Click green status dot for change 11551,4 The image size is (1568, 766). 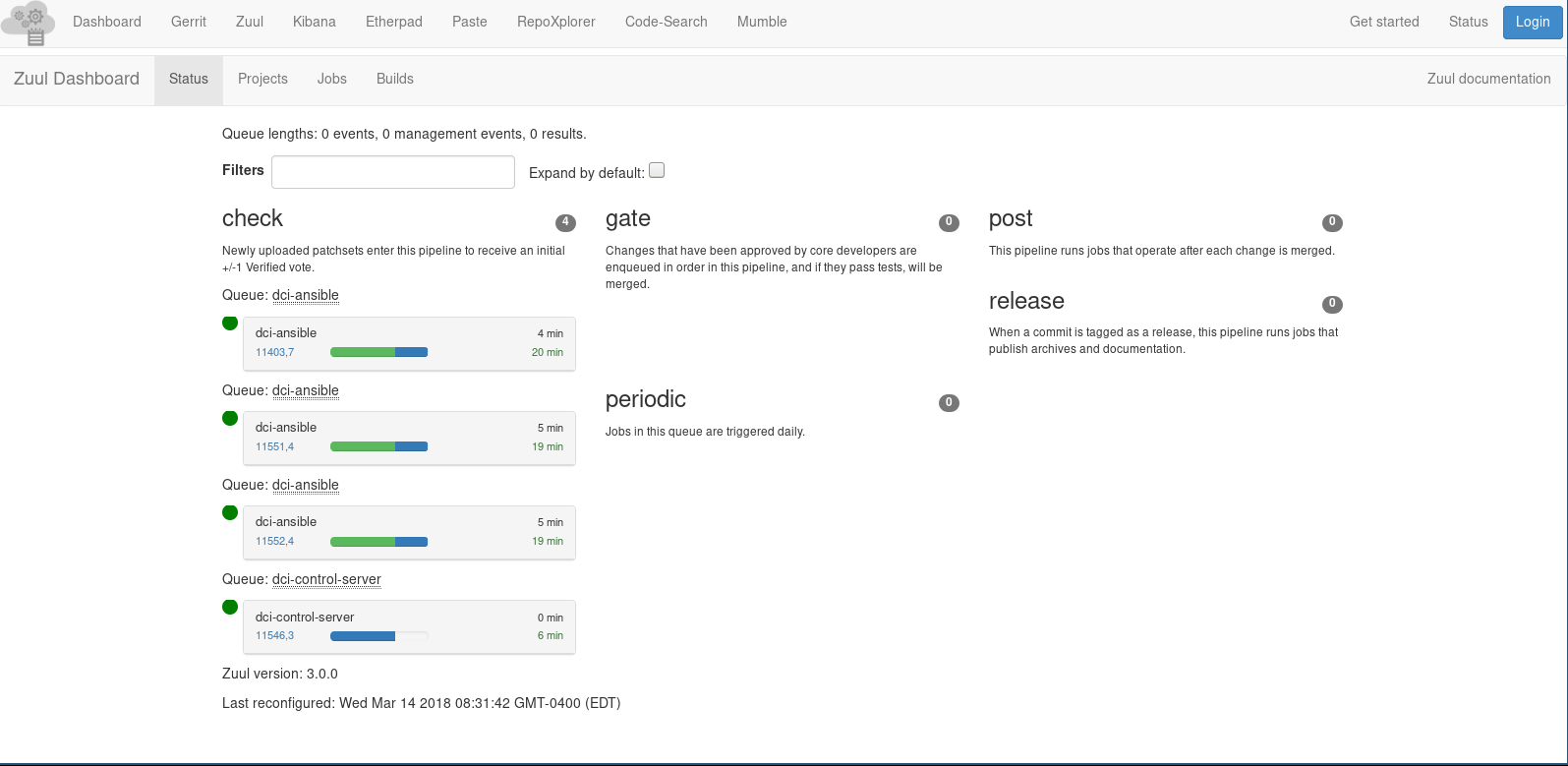(x=230, y=418)
